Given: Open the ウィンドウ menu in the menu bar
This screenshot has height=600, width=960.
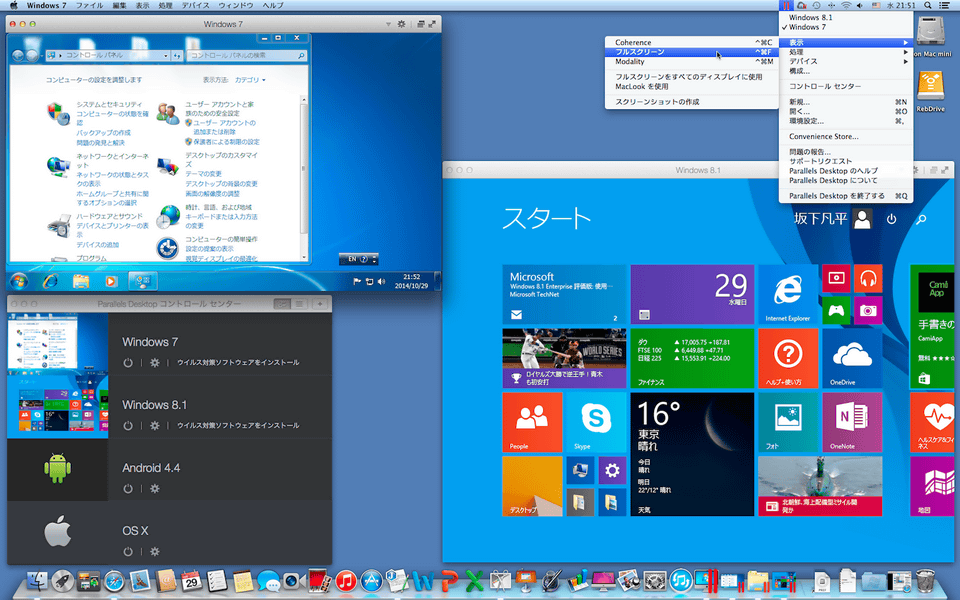Looking at the screenshot, I should click(236, 6).
